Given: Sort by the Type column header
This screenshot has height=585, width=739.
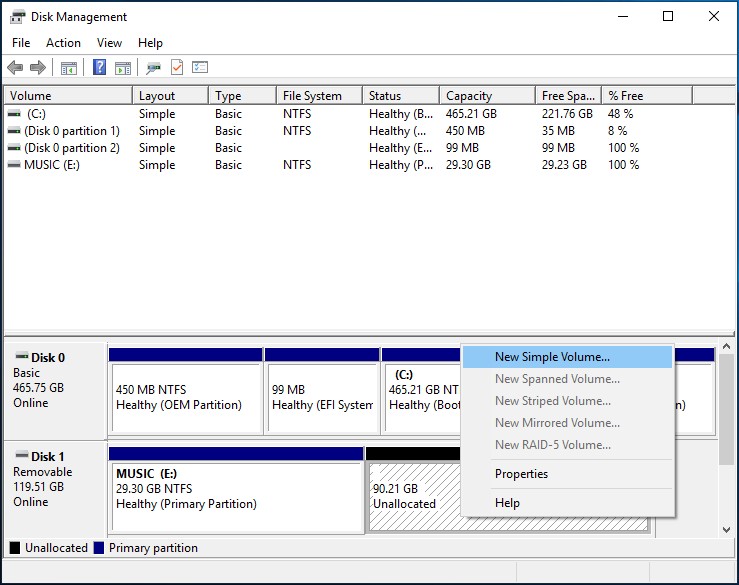Looking at the screenshot, I should click(x=242, y=96).
